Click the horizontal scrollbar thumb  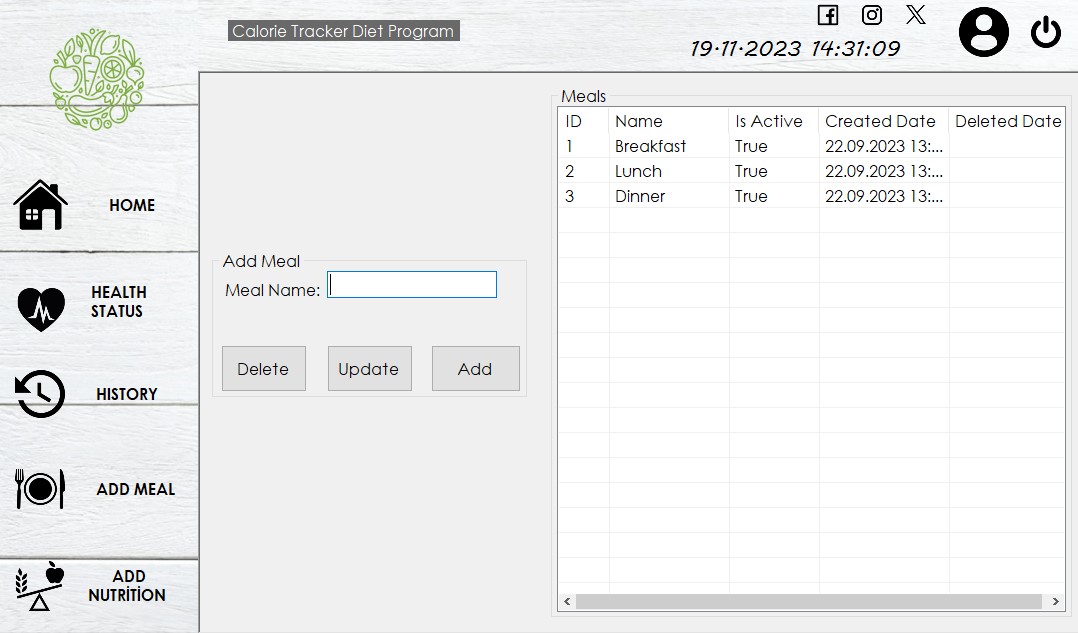[x=808, y=601]
